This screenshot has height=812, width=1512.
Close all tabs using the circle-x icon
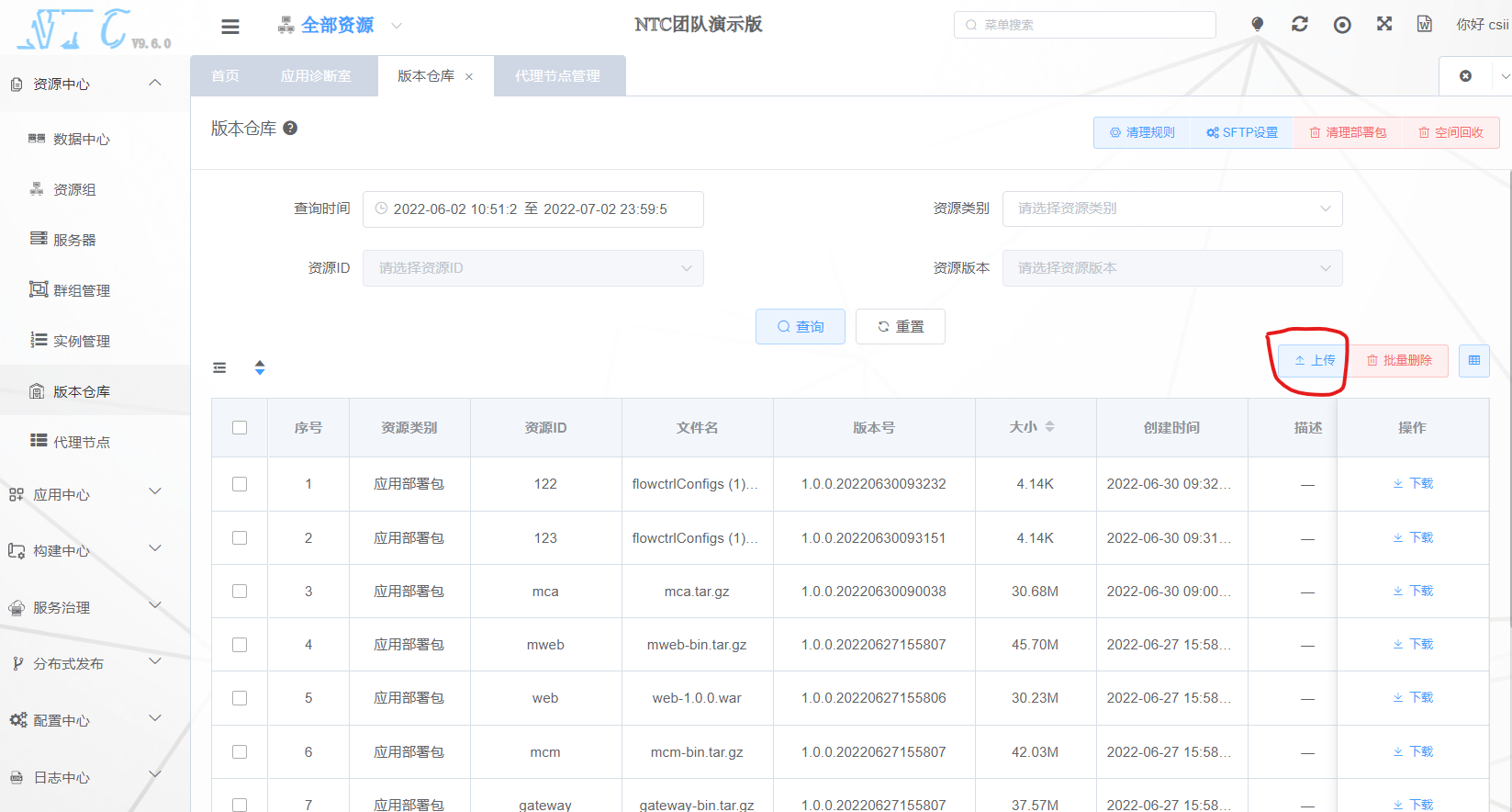pos(1466,76)
